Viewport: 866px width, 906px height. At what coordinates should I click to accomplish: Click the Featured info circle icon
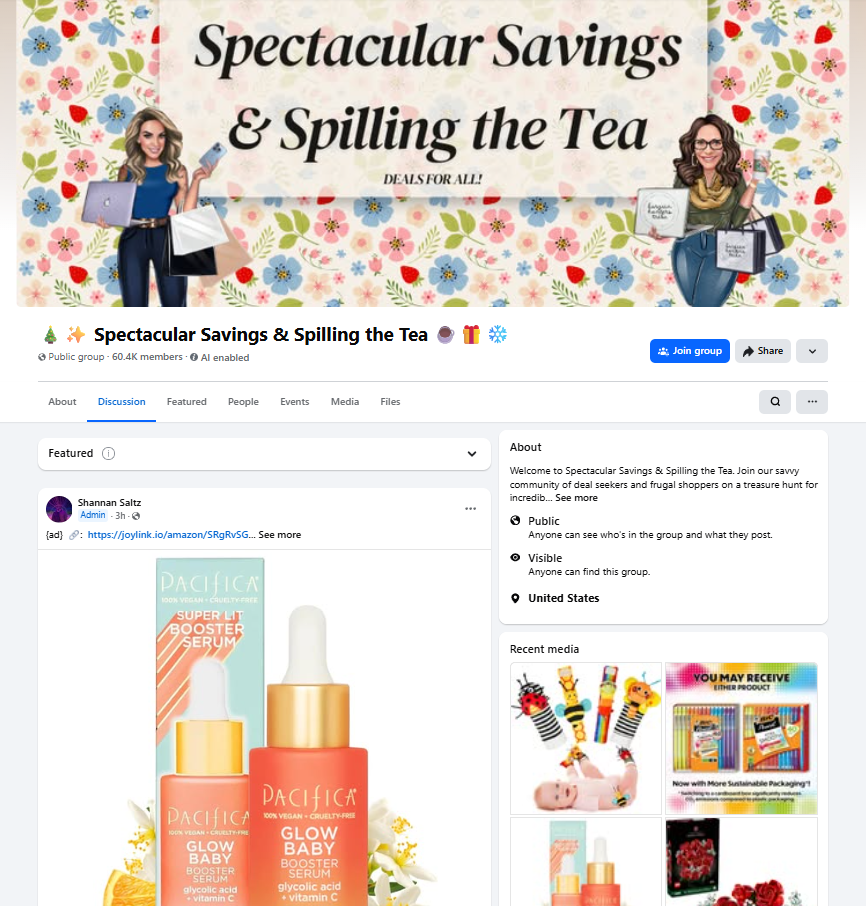click(x=108, y=454)
